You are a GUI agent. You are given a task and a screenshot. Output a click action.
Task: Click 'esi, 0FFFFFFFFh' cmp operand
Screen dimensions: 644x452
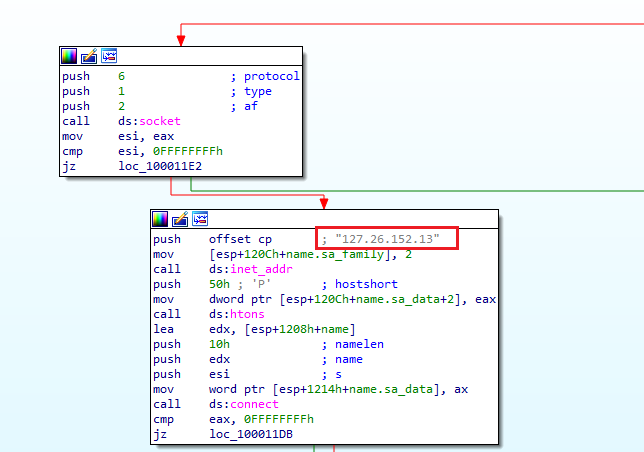click(170, 151)
